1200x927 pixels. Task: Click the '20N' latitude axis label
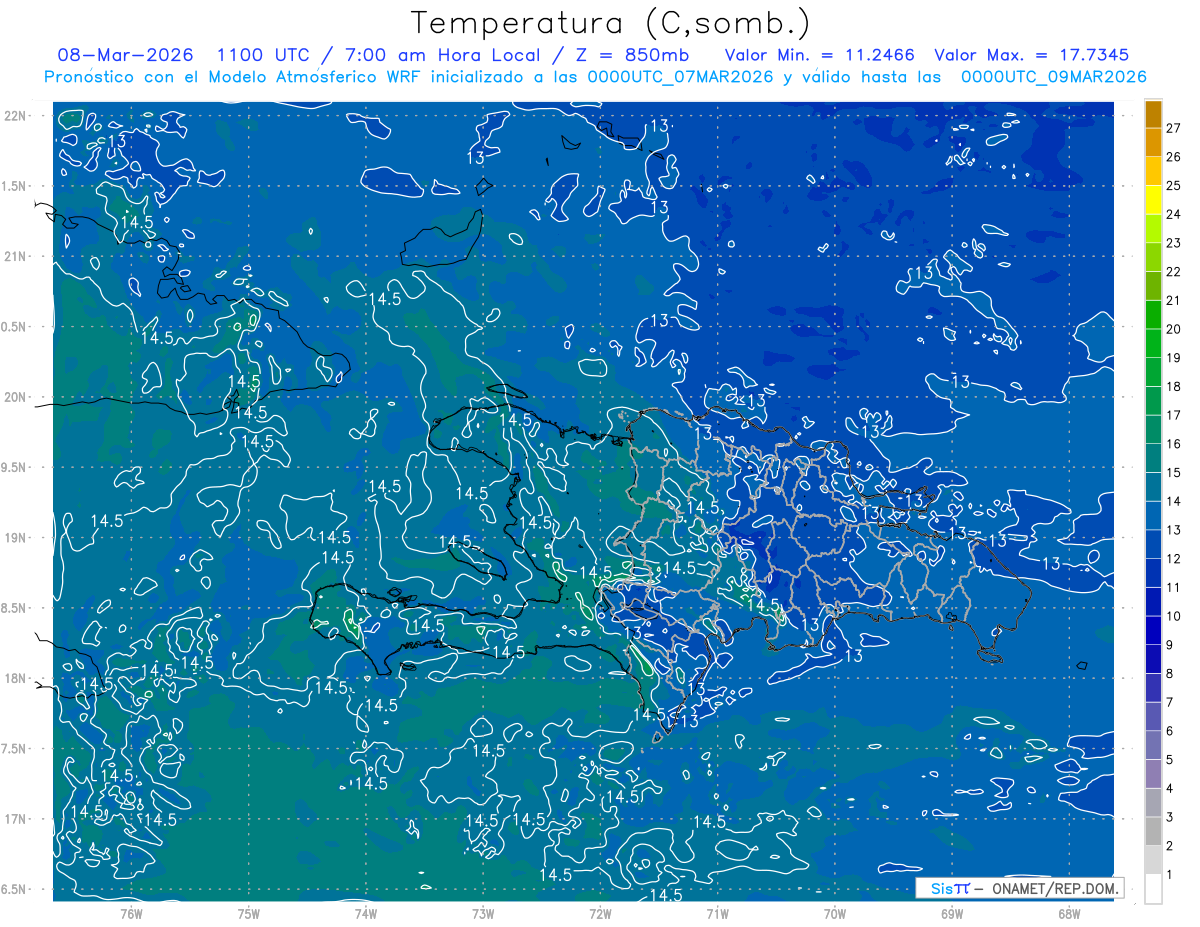pyautogui.click(x=16, y=397)
